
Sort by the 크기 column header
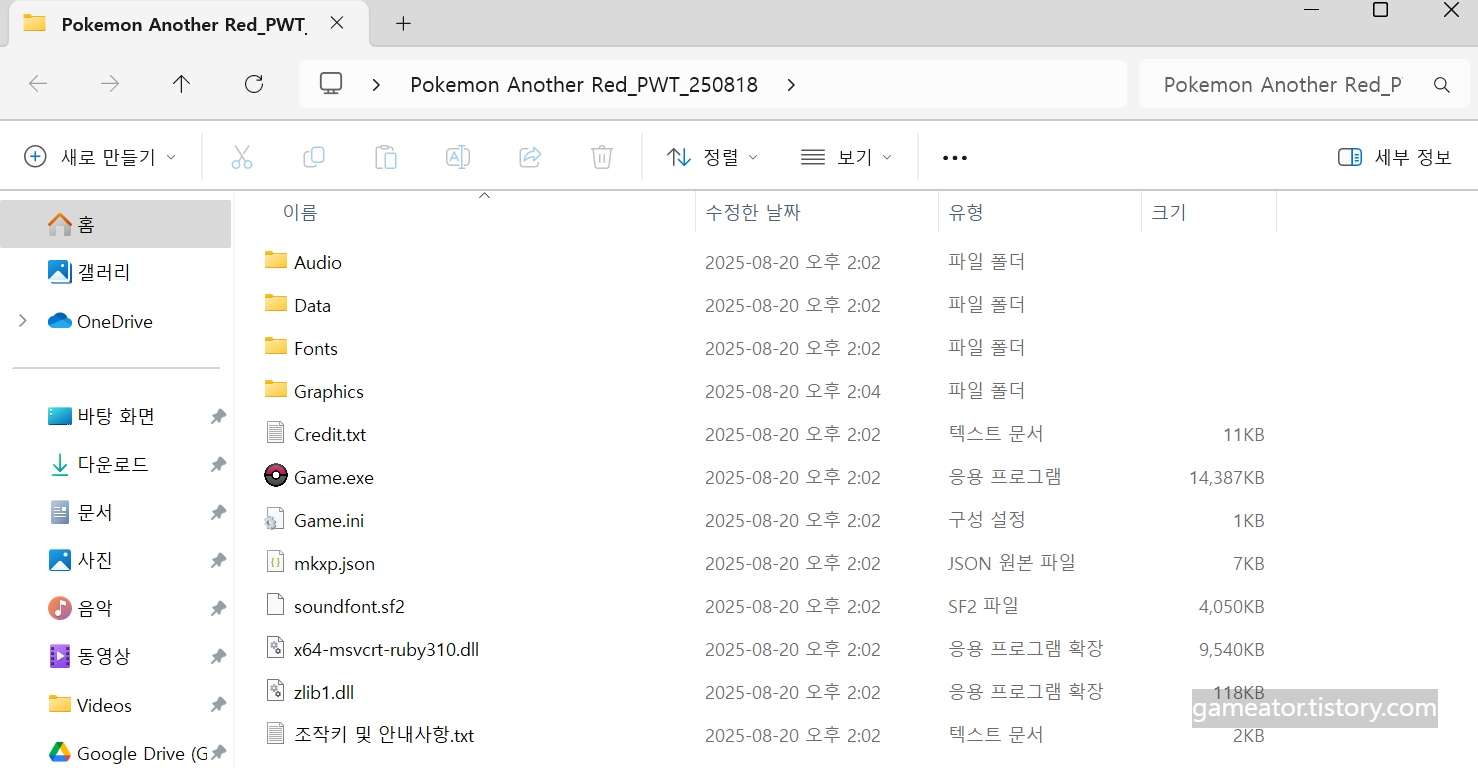(1168, 212)
